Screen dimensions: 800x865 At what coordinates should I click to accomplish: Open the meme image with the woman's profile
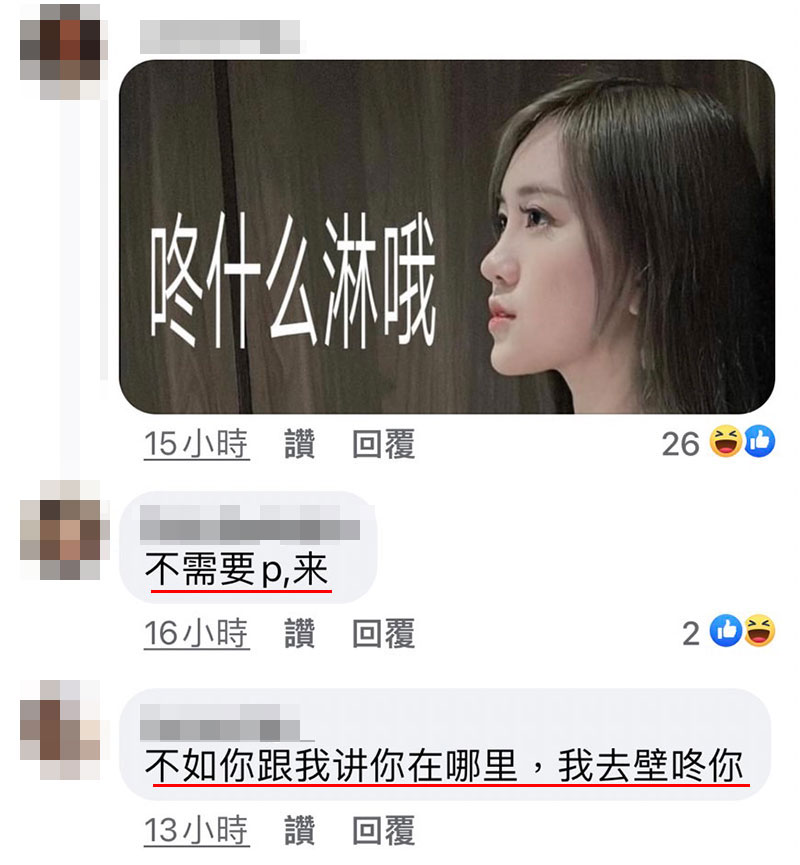pyautogui.click(x=447, y=237)
